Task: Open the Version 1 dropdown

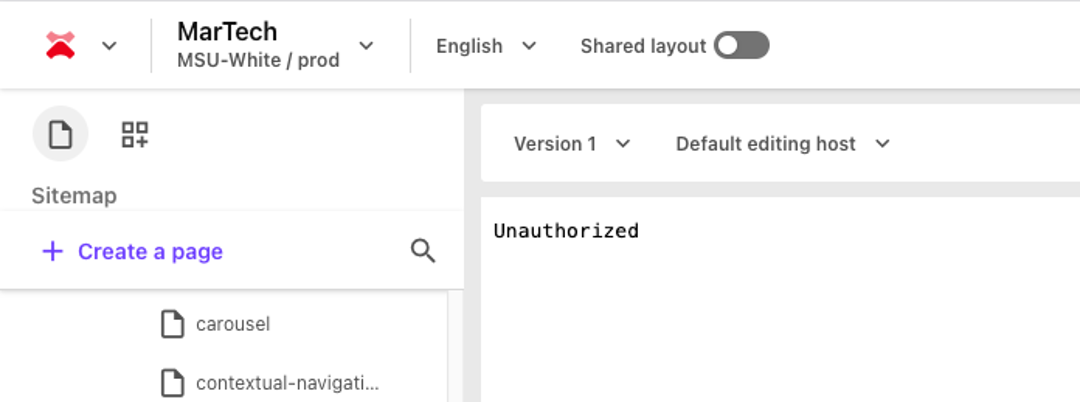Action: click(572, 144)
